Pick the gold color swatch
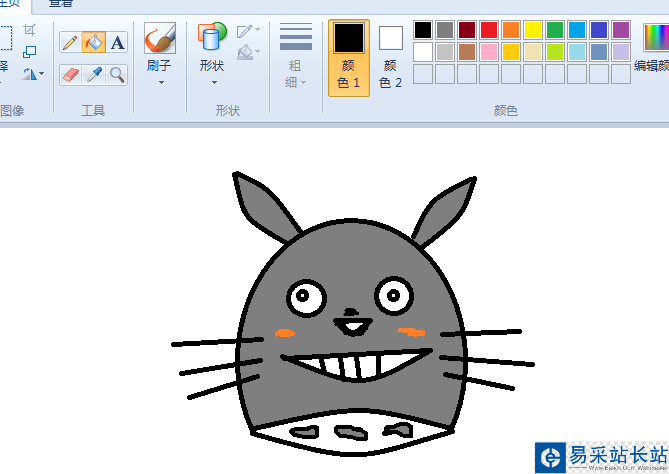669x474 pixels. pyautogui.click(x=511, y=52)
